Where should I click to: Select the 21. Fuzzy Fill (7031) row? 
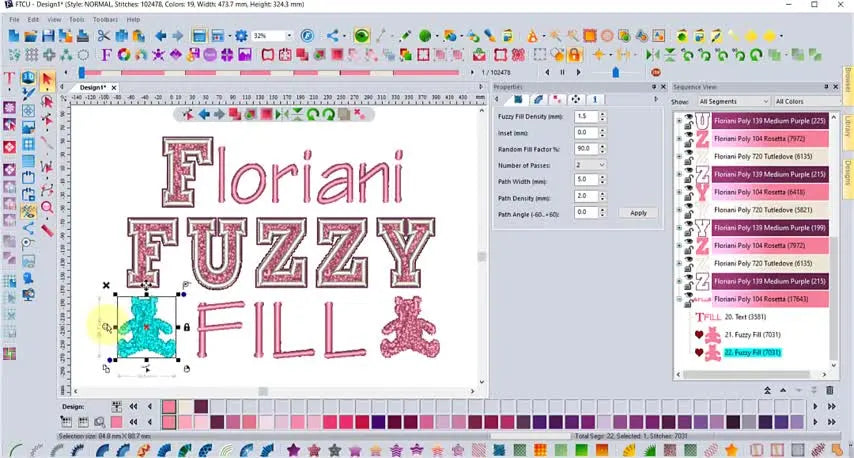pyautogui.click(x=752, y=334)
